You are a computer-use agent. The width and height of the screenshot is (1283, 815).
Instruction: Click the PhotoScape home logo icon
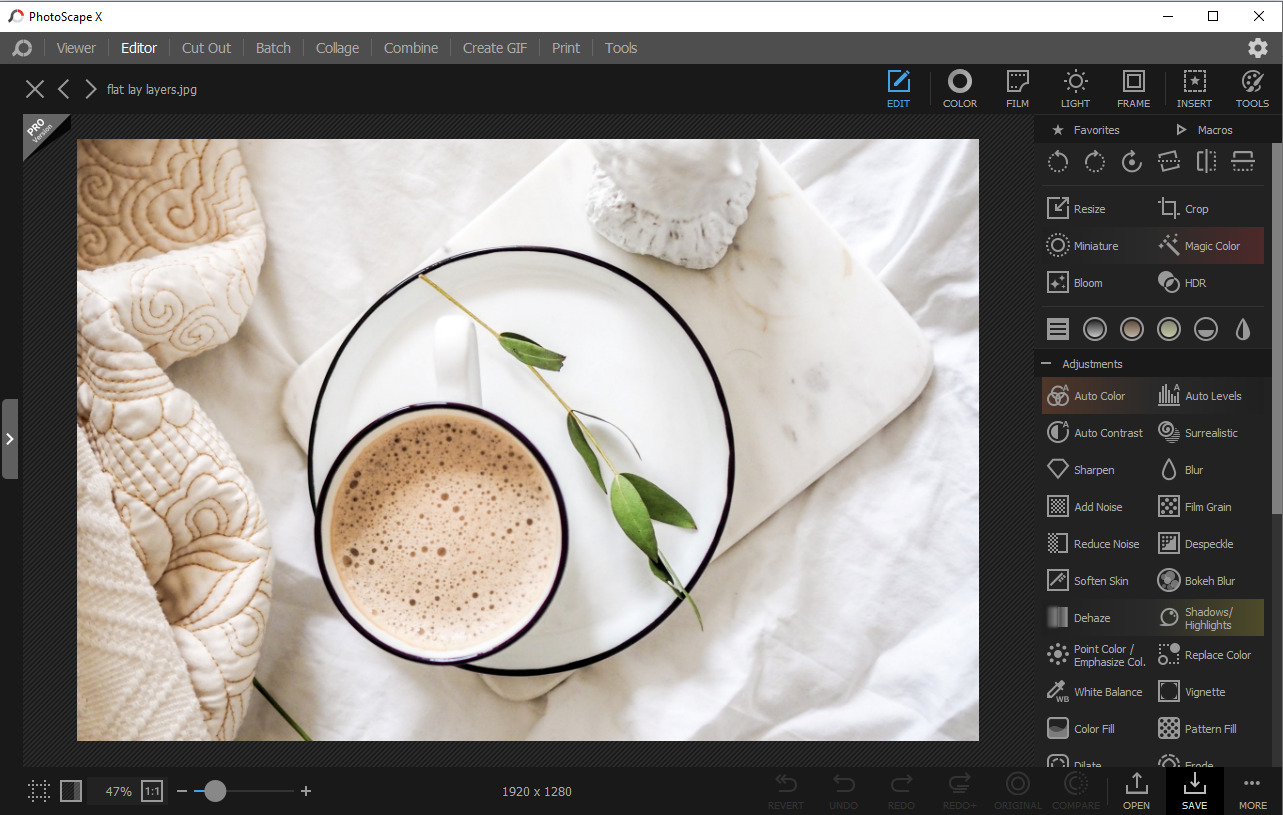click(x=22, y=48)
